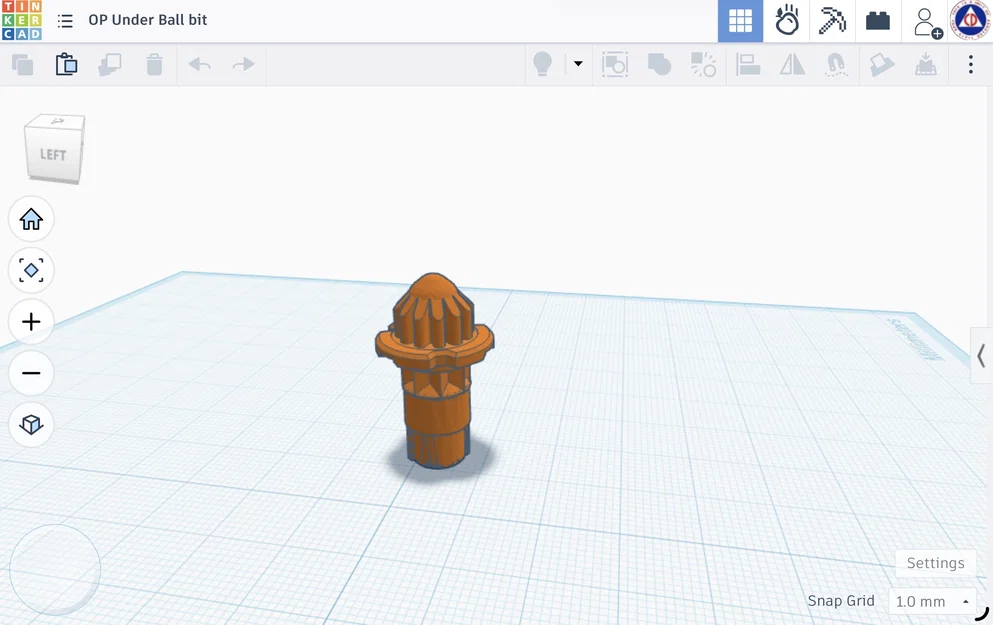Screen dimensions: 993x625
Task: Click the Fit all in view button
Action: coord(31,270)
